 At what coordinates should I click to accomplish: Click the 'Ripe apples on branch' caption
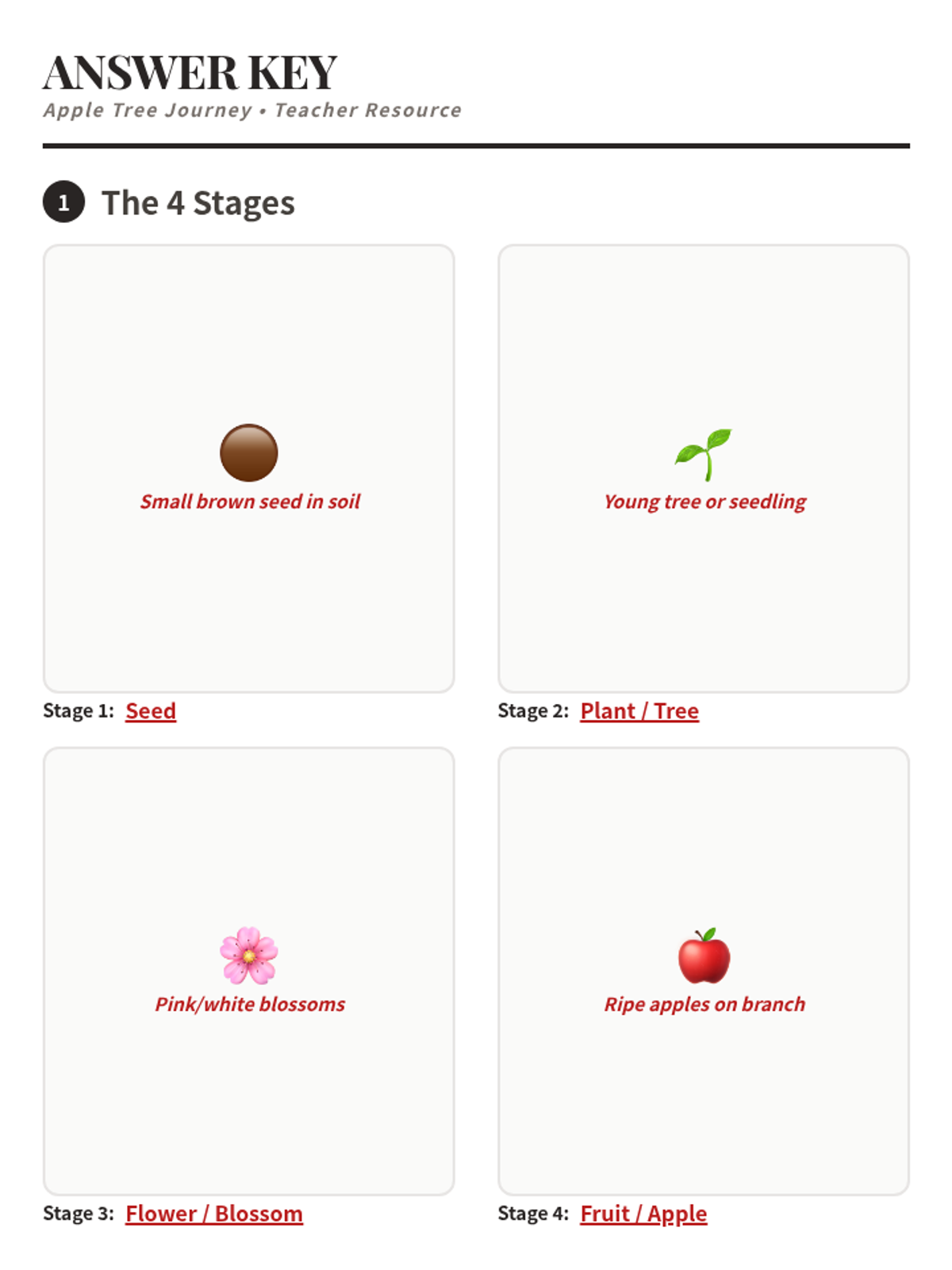(704, 1004)
